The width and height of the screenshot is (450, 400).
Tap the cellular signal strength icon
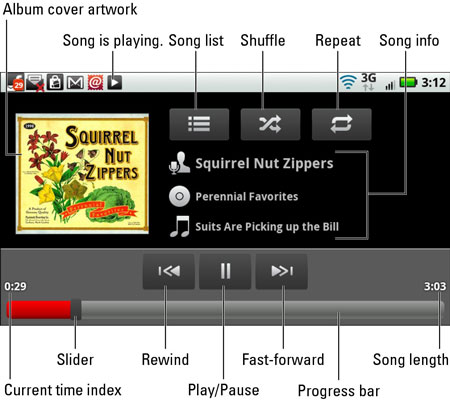(x=389, y=85)
